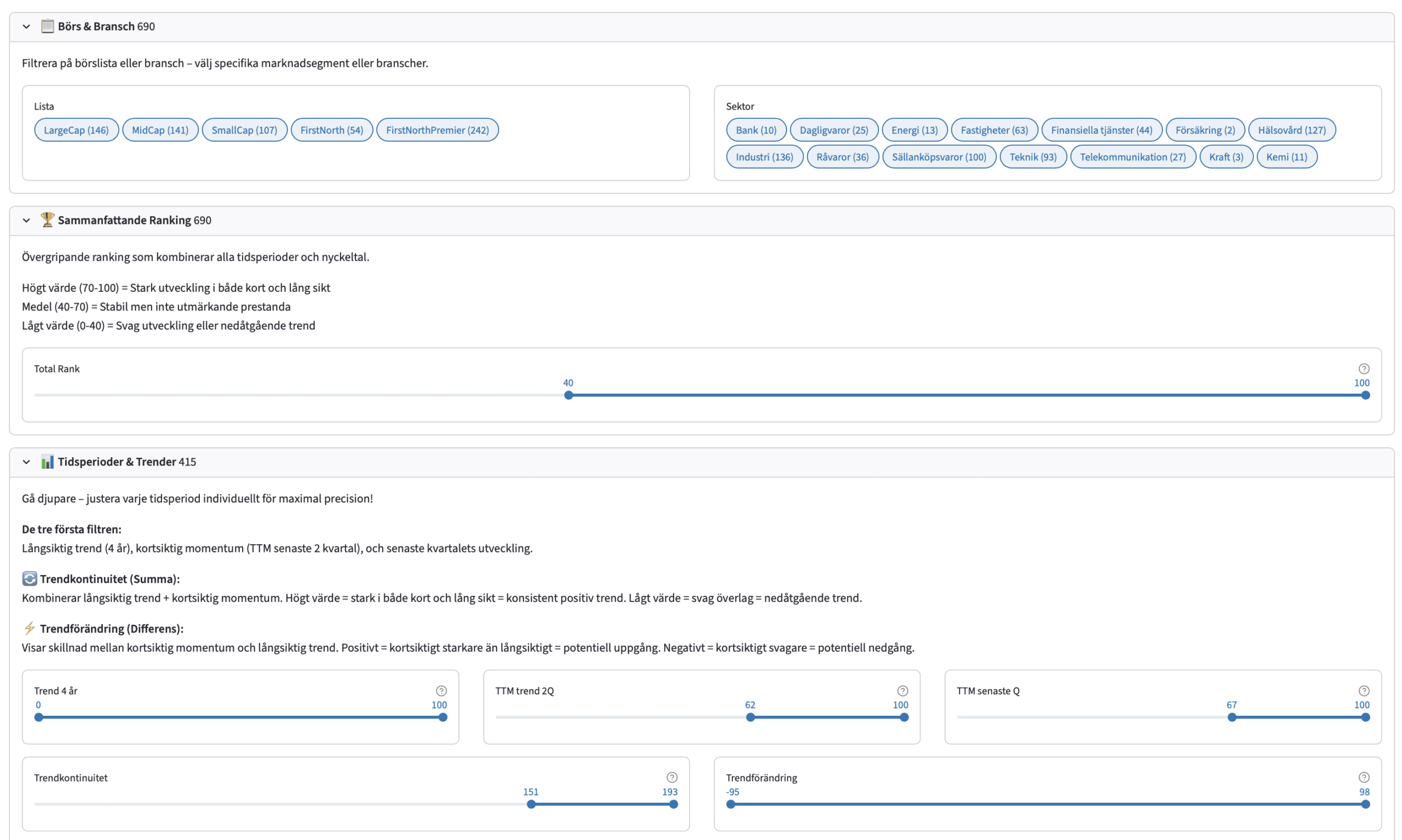Image resolution: width=1402 pixels, height=840 pixels.
Task: Collapse Sammanfattande Ranking section chevron
Action: 26,220
